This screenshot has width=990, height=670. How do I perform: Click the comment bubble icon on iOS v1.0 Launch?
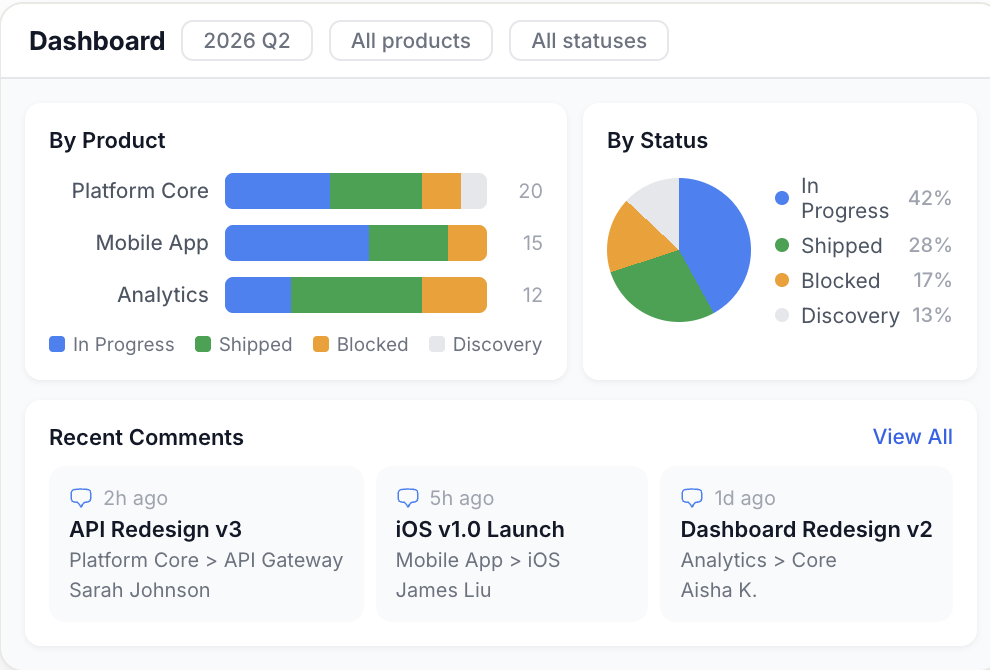408,497
